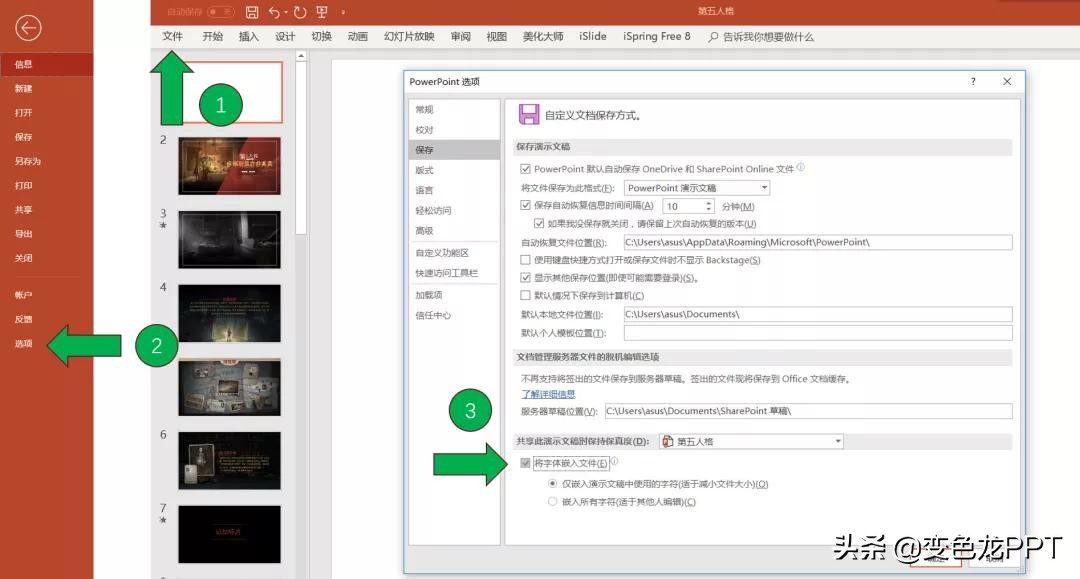Open the 了解详细信息 link

(546, 394)
